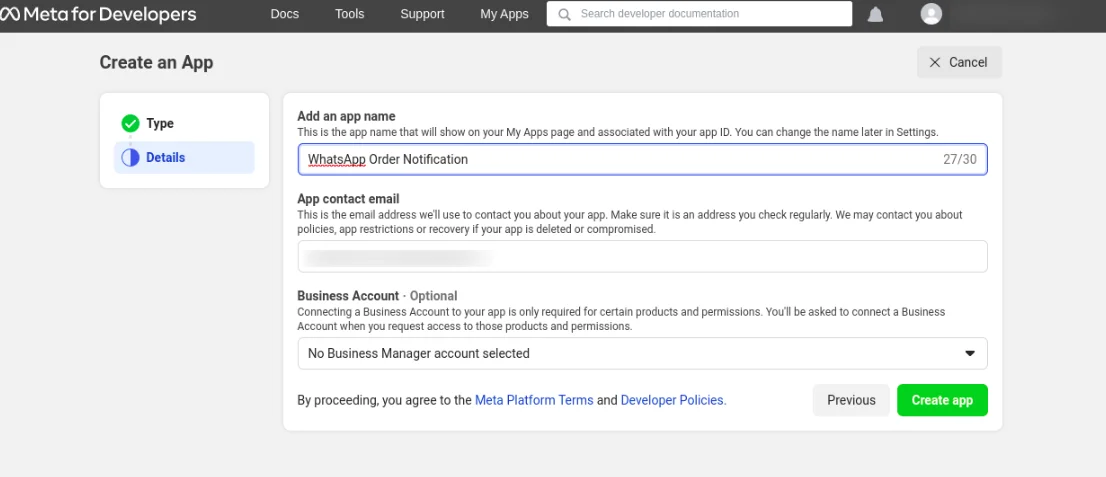Click the green checkmark beside Type

(130, 123)
